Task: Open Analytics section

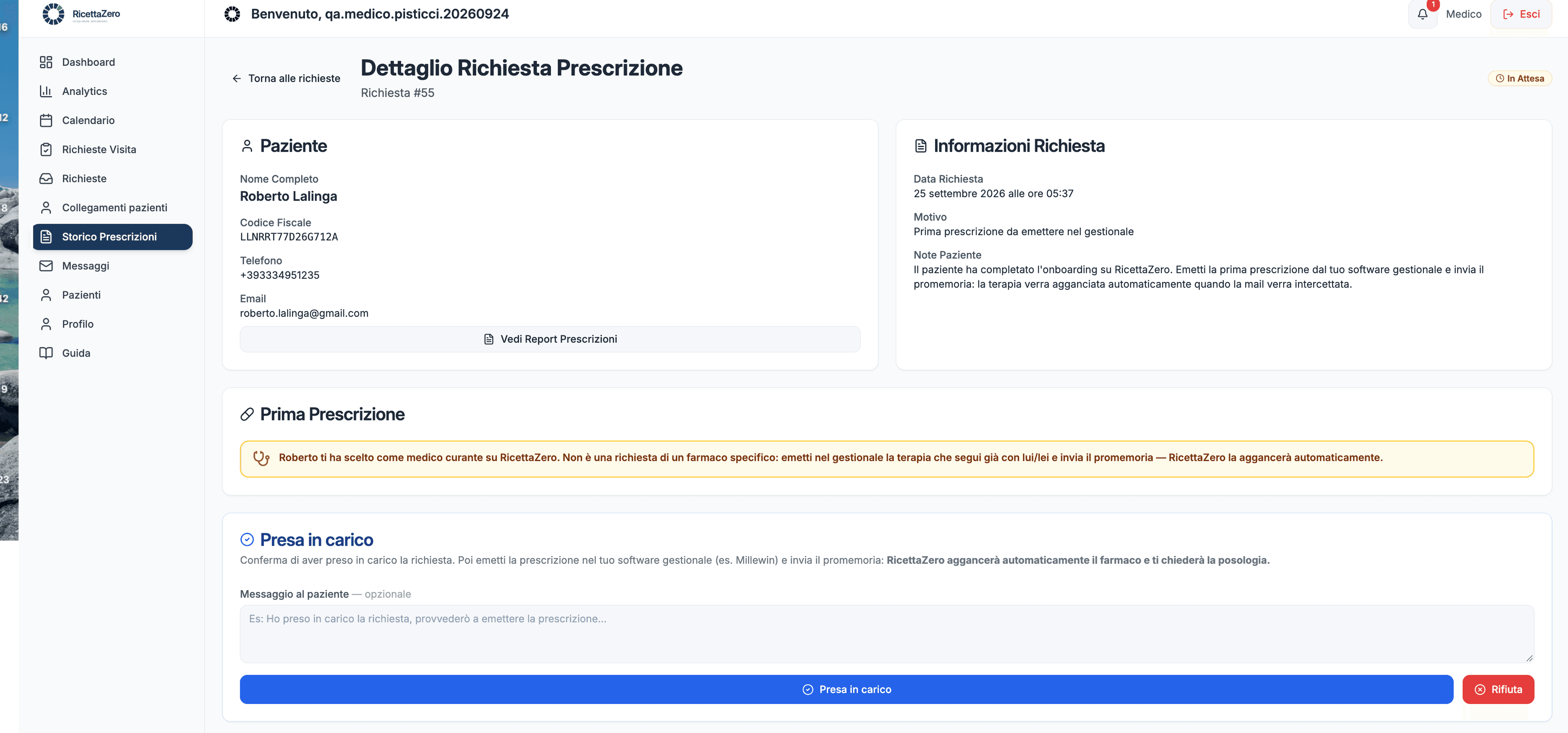Action: (x=113, y=92)
